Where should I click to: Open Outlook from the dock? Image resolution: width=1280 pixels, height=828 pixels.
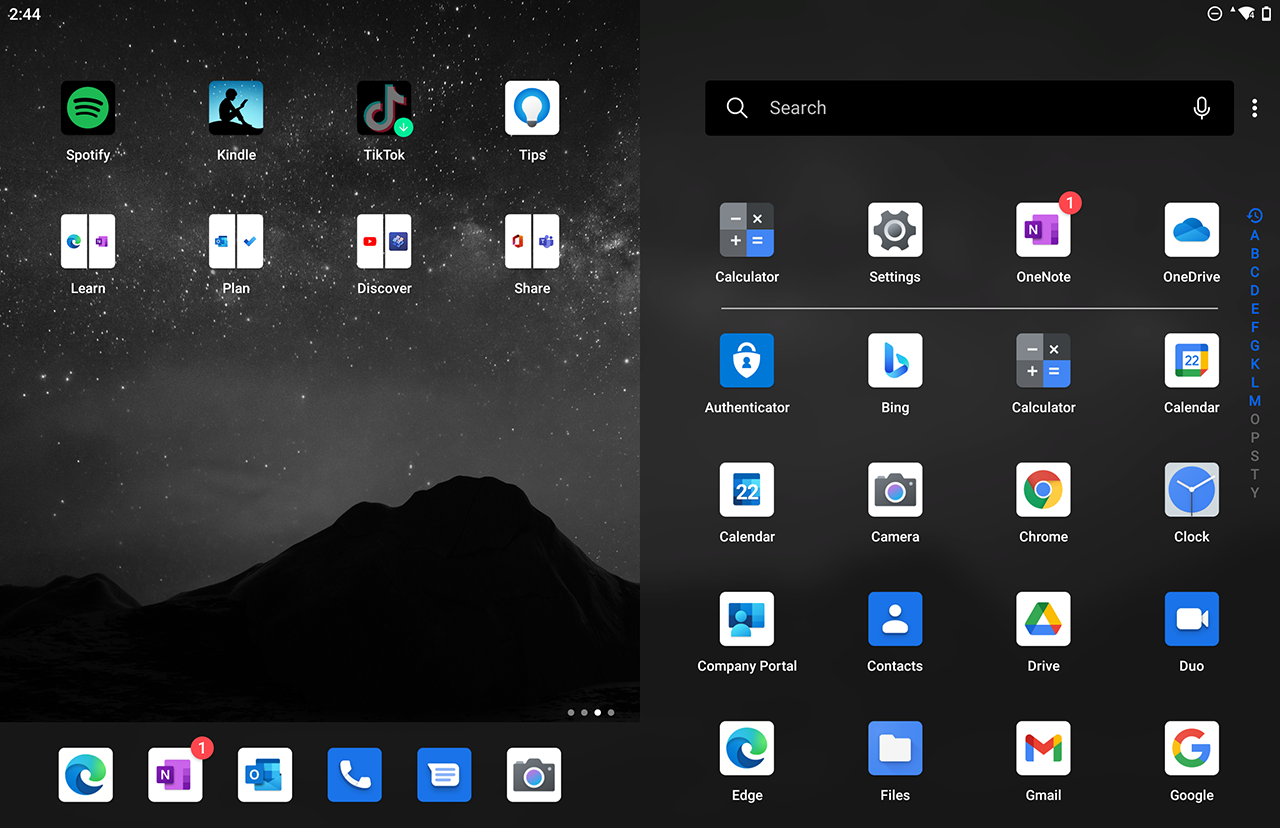click(265, 775)
